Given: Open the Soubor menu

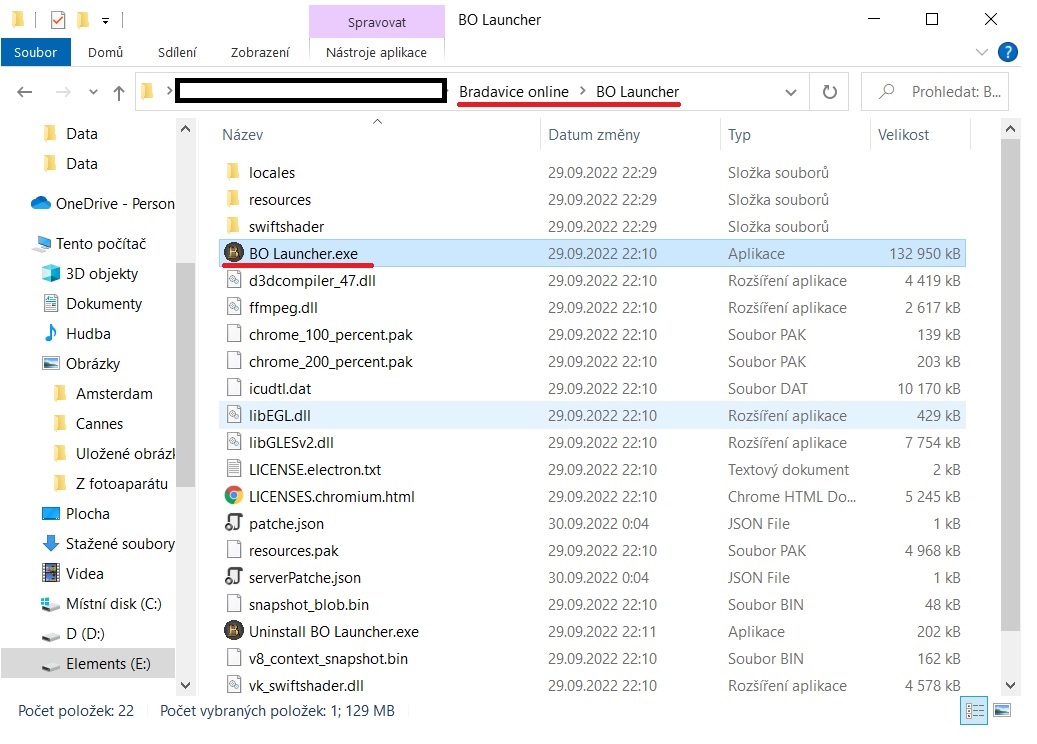Looking at the screenshot, I should pyautogui.click(x=36, y=52).
